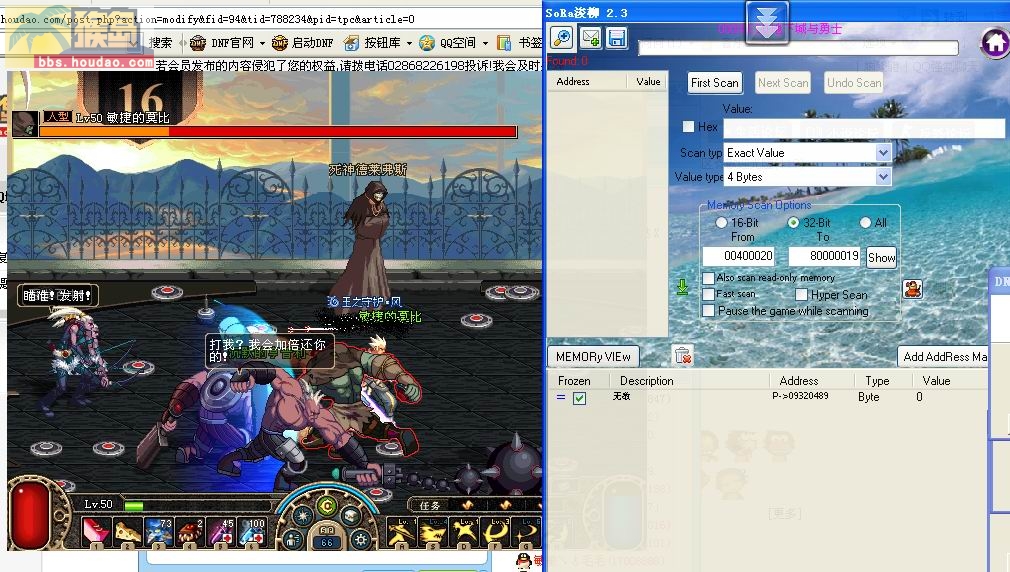Expand the QQ空间 toolbar dropdown arrow
Image resolution: width=1010 pixels, height=572 pixels.
[x=485, y=44]
